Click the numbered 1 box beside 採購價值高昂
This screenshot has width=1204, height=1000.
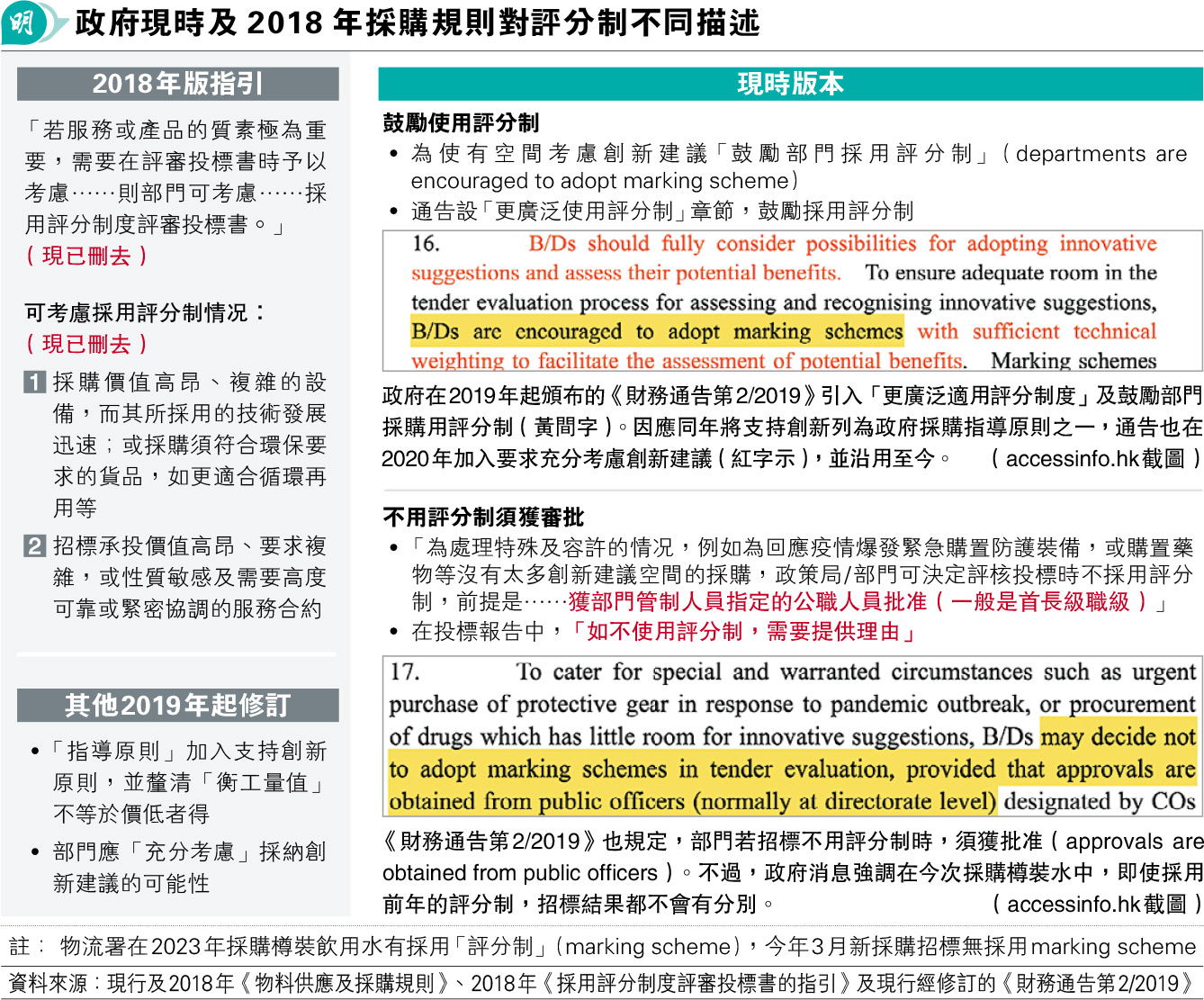coord(34,382)
